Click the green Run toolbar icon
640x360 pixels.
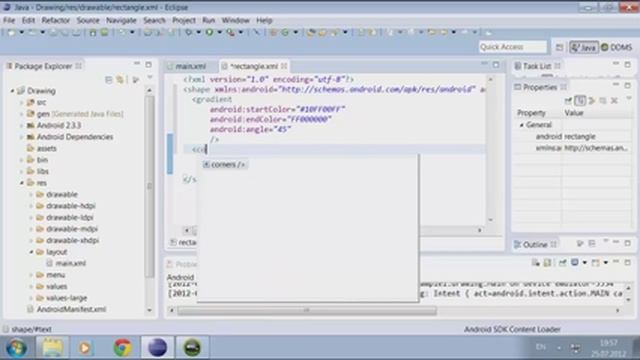pyautogui.click(x=209, y=32)
